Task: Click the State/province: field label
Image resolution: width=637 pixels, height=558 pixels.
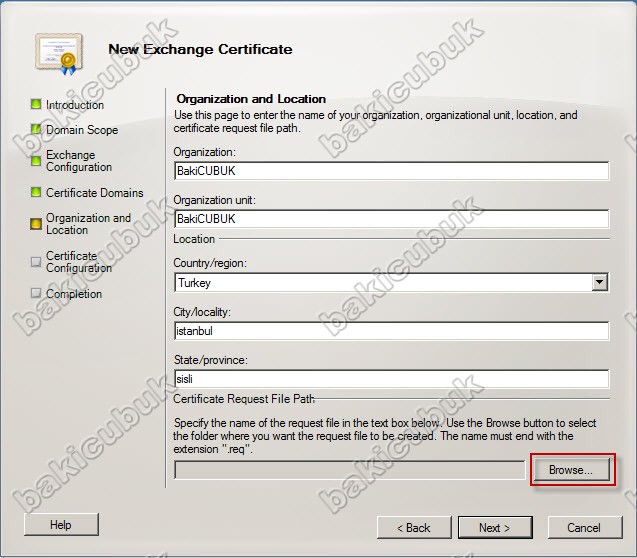Action: pyautogui.click(x=210, y=360)
